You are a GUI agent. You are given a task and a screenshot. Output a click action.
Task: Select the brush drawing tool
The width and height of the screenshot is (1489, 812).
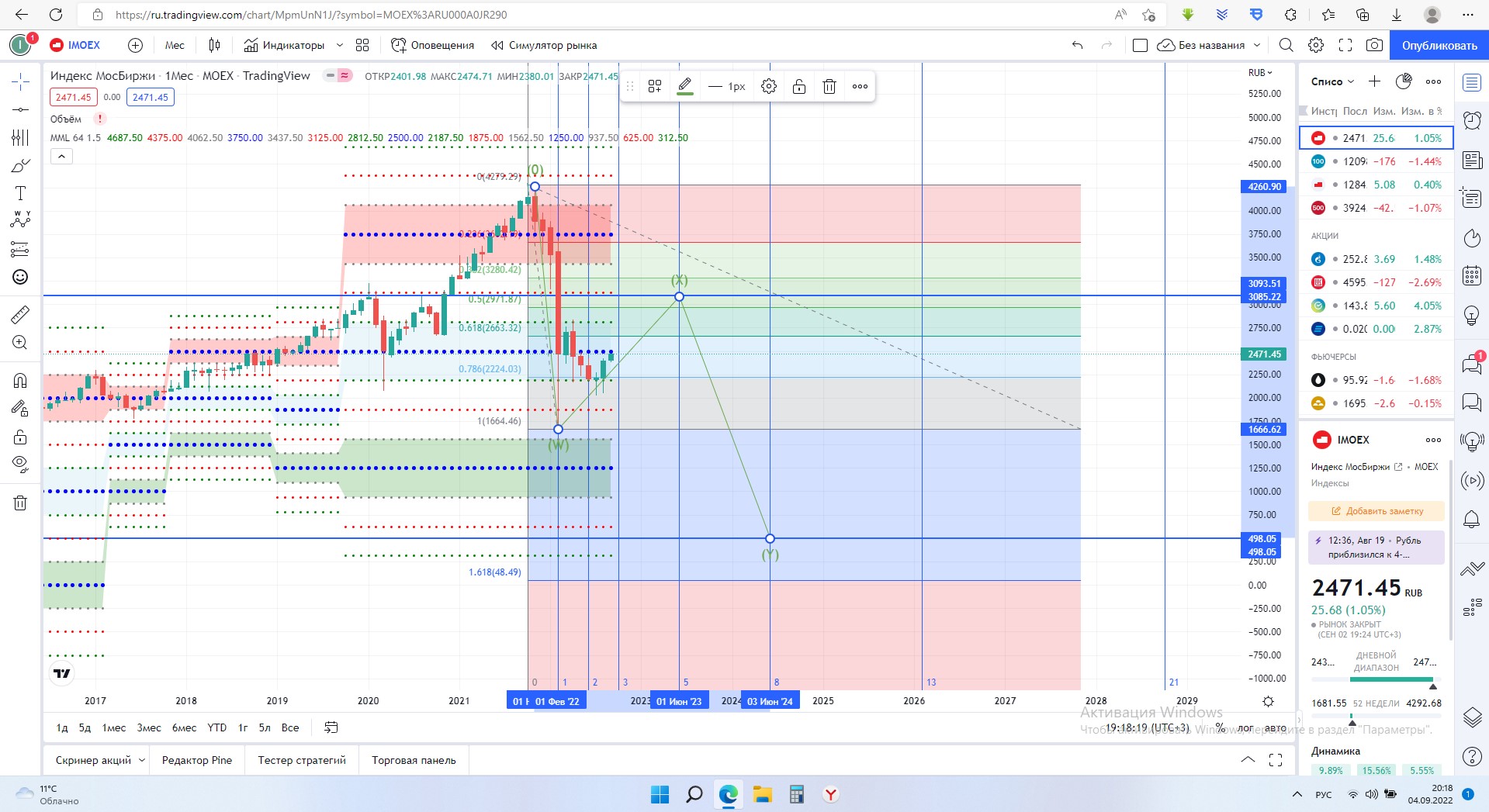pyautogui.click(x=20, y=165)
